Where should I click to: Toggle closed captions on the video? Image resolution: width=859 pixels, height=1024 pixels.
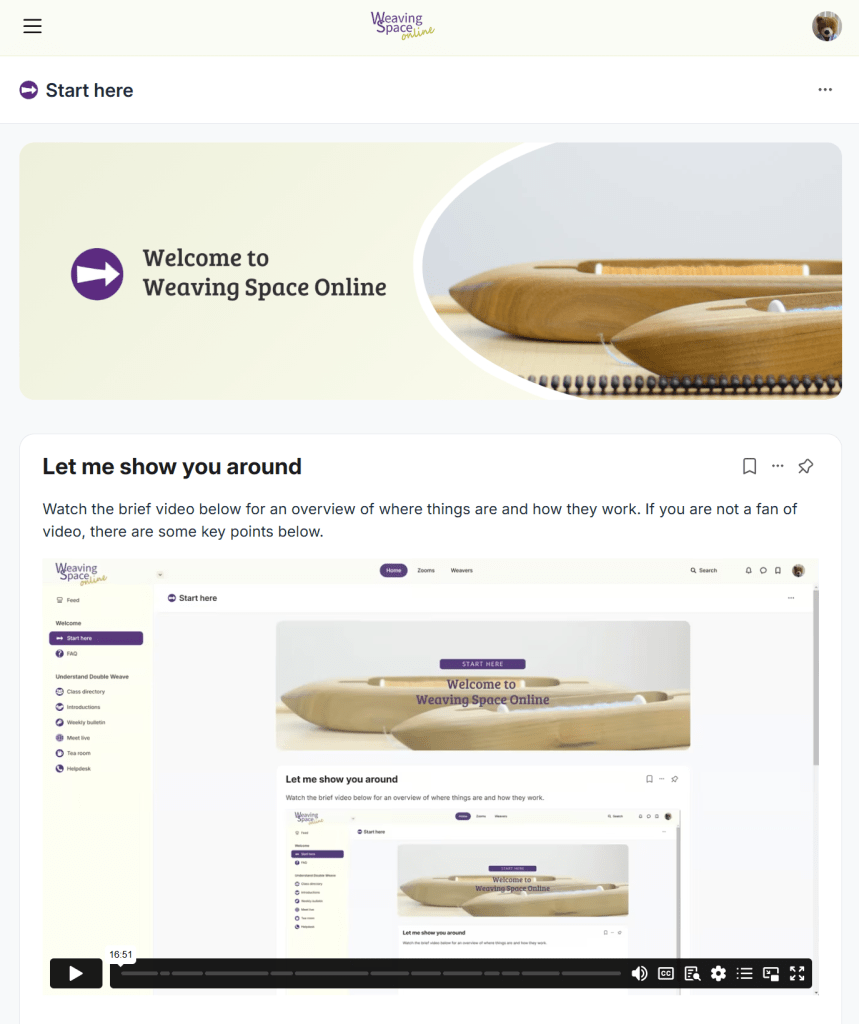(666, 974)
